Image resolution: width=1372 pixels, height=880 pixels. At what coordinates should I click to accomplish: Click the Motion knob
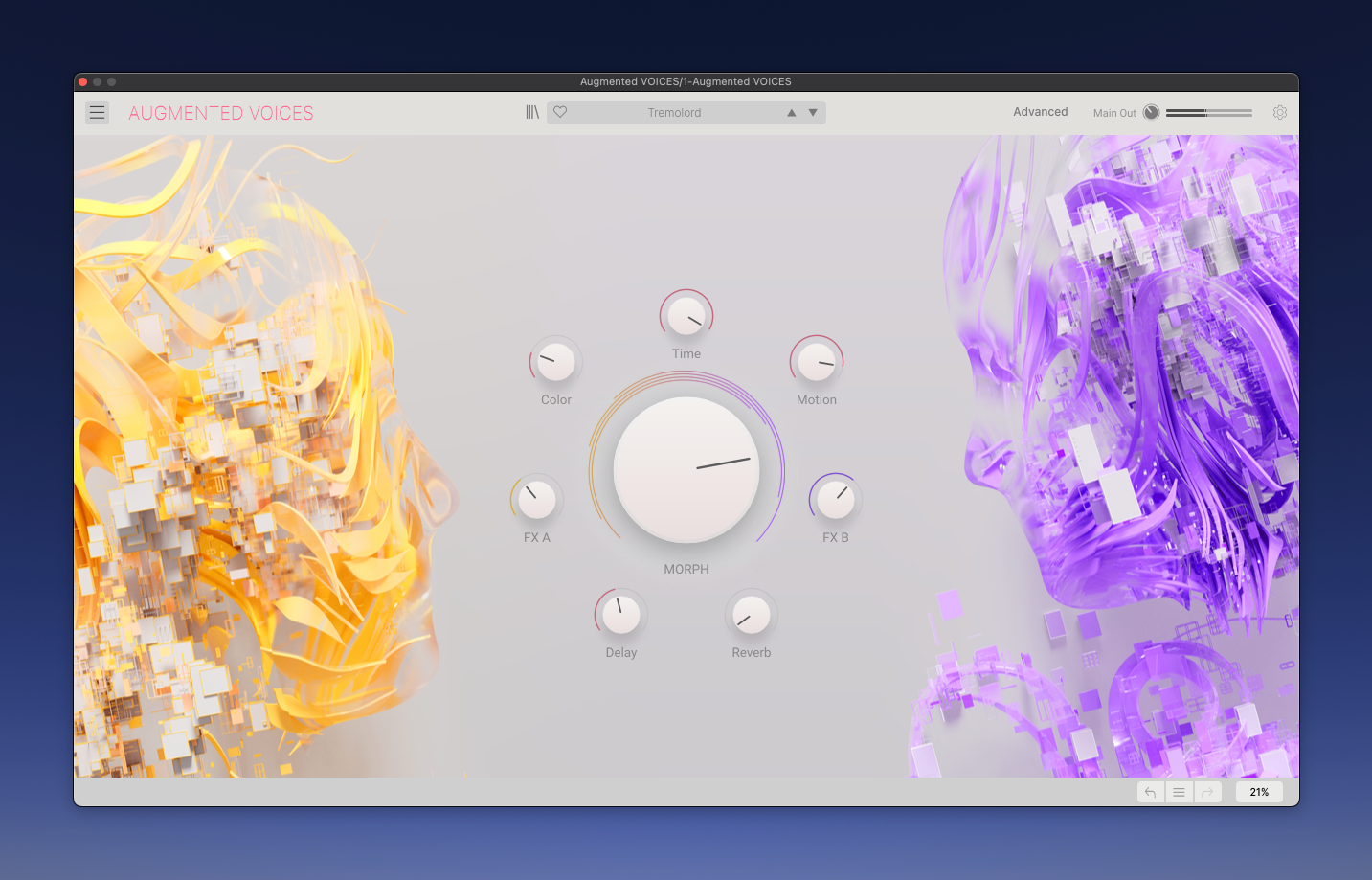point(817,362)
